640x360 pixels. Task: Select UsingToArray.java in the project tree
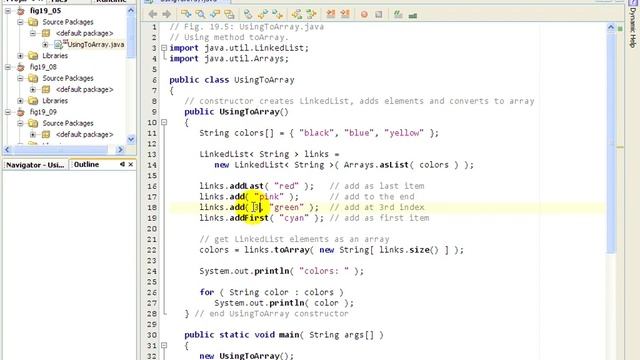pos(96,44)
